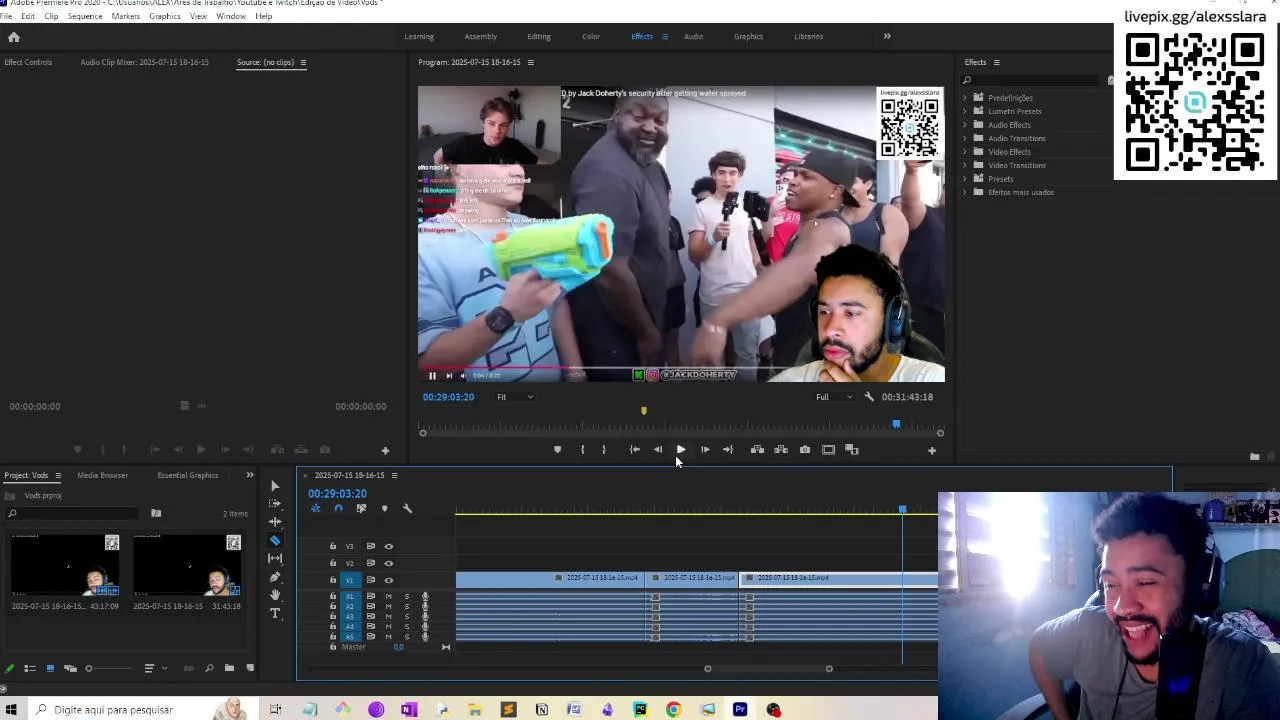Toggle Linked Selection in timeline
The width and height of the screenshot is (1280, 720).
pyautogui.click(x=361, y=508)
